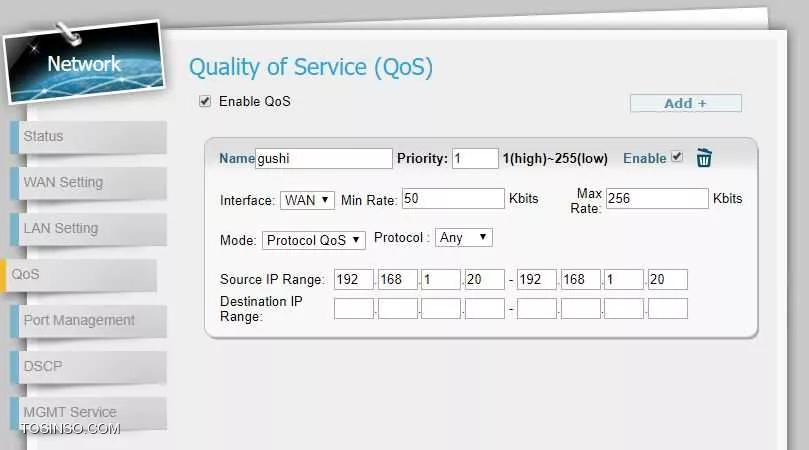This screenshot has width=809, height=450.
Task: Go to WAN Setting page
Action: pyautogui.click(x=88, y=183)
